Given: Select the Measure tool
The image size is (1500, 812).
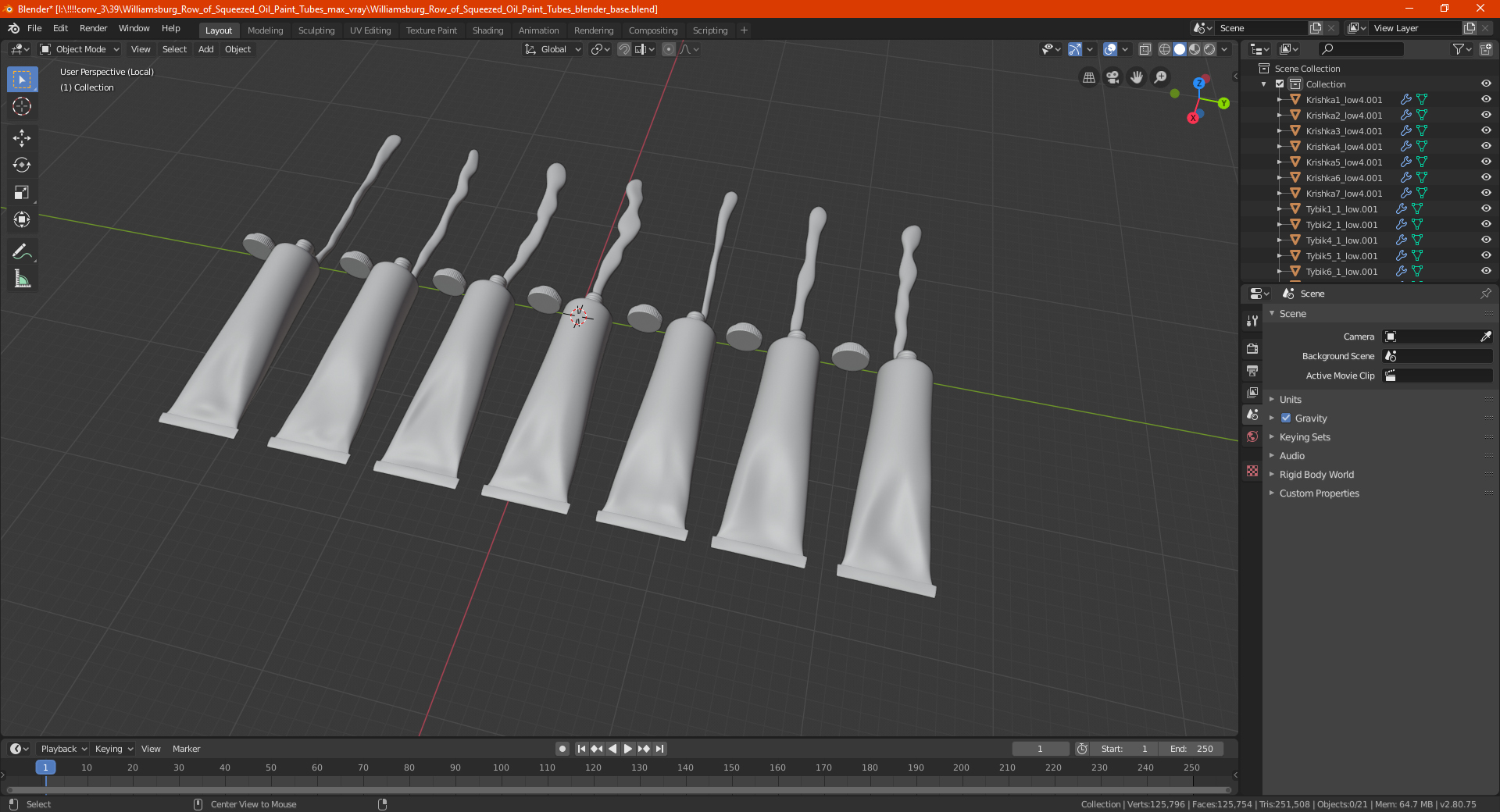Looking at the screenshot, I should point(22,279).
